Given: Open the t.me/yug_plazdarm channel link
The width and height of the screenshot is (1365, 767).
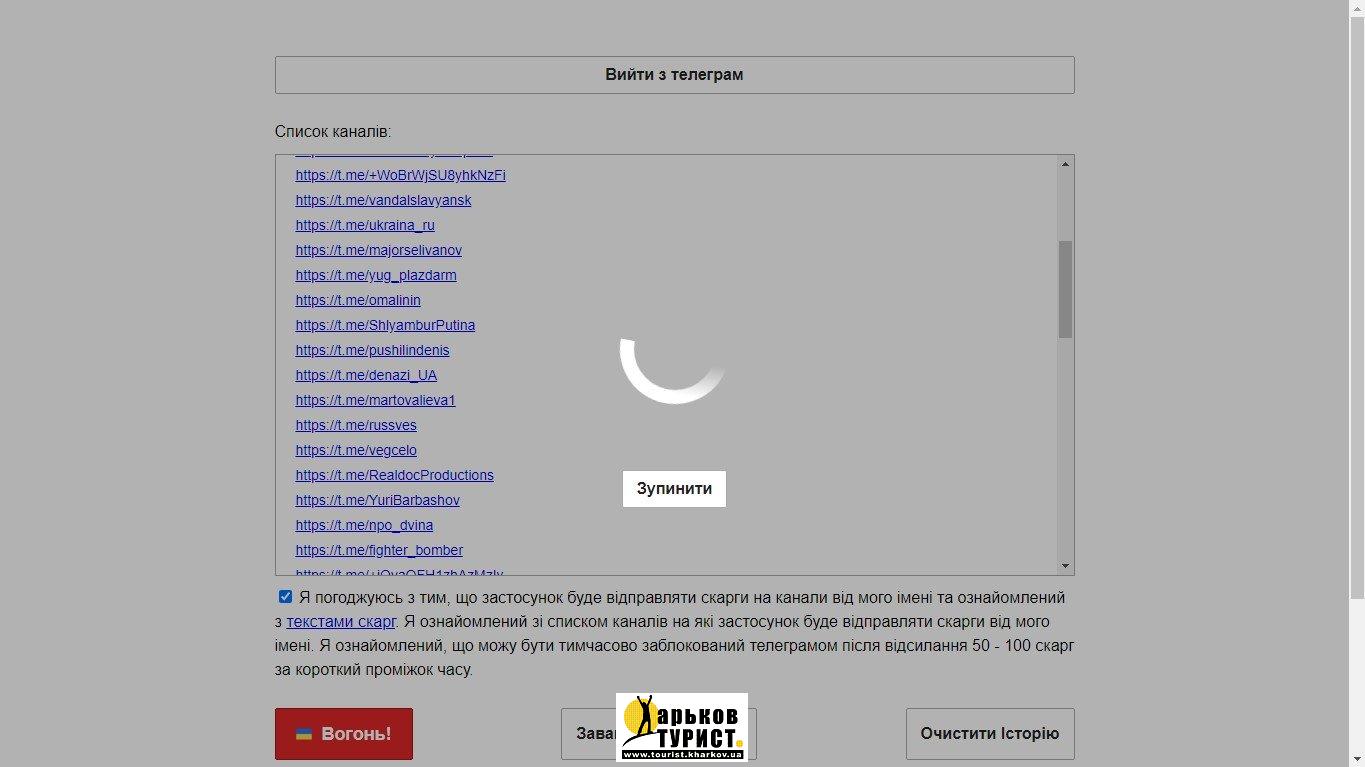Looking at the screenshot, I should tap(376, 275).
